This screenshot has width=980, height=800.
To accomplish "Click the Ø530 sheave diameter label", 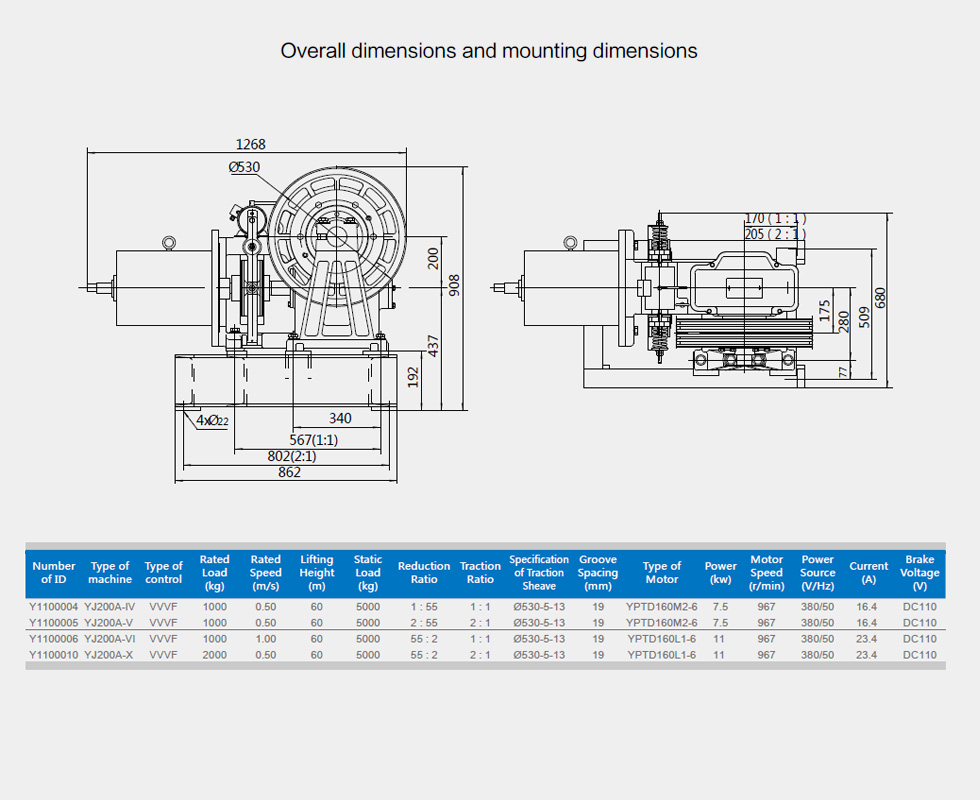I will point(245,168).
